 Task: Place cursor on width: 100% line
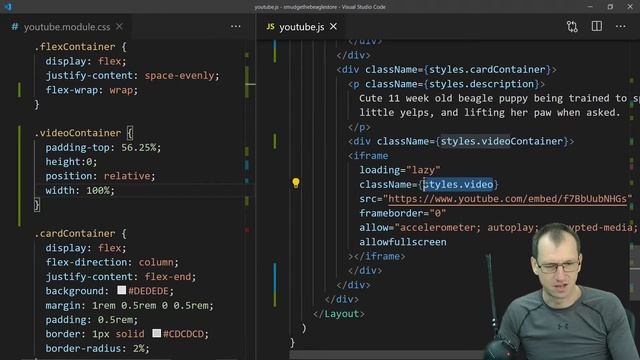tap(80, 191)
